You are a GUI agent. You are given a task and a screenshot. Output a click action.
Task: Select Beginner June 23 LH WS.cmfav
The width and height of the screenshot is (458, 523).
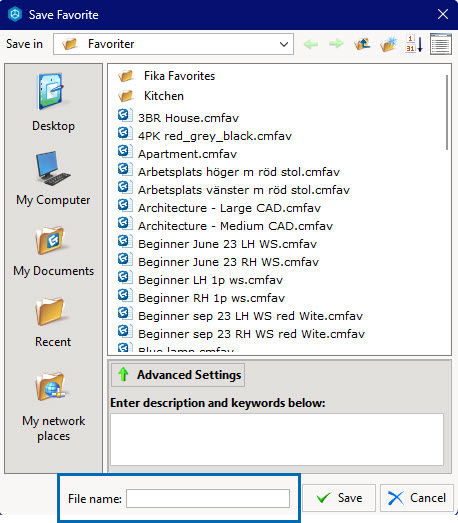pyautogui.click(x=217, y=243)
